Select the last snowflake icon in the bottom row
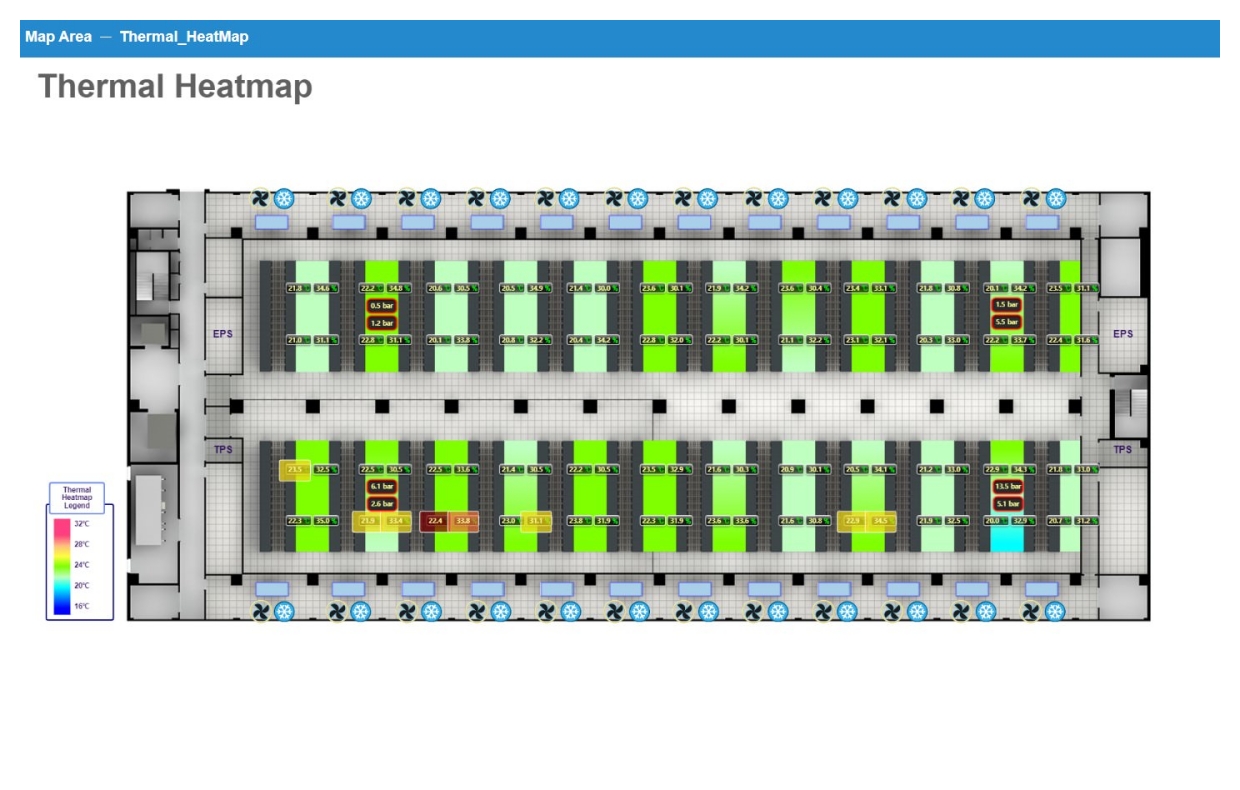The image size is (1240, 790). pyautogui.click(x=1053, y=611)
